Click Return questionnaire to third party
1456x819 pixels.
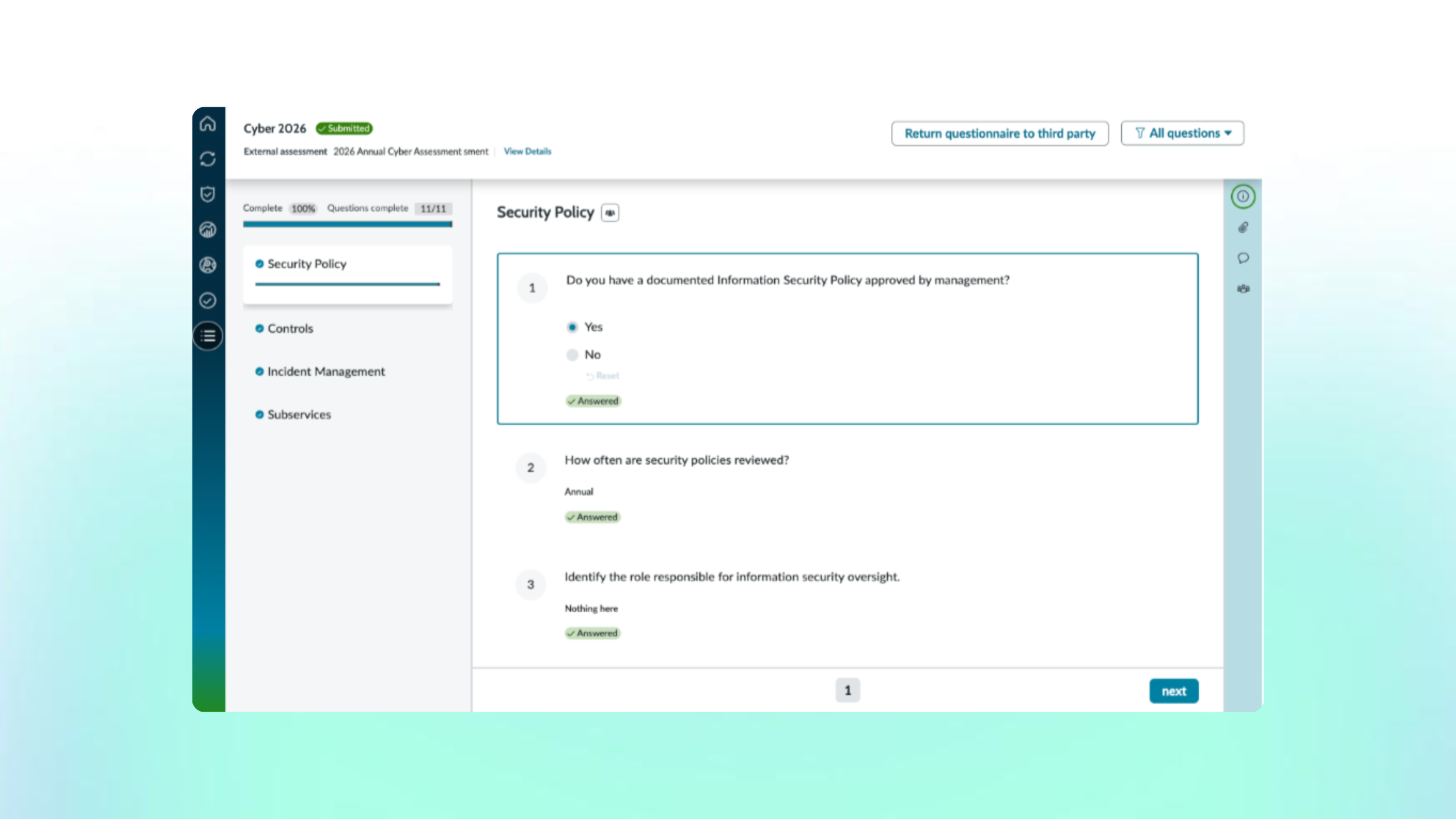pos(1000,133)
